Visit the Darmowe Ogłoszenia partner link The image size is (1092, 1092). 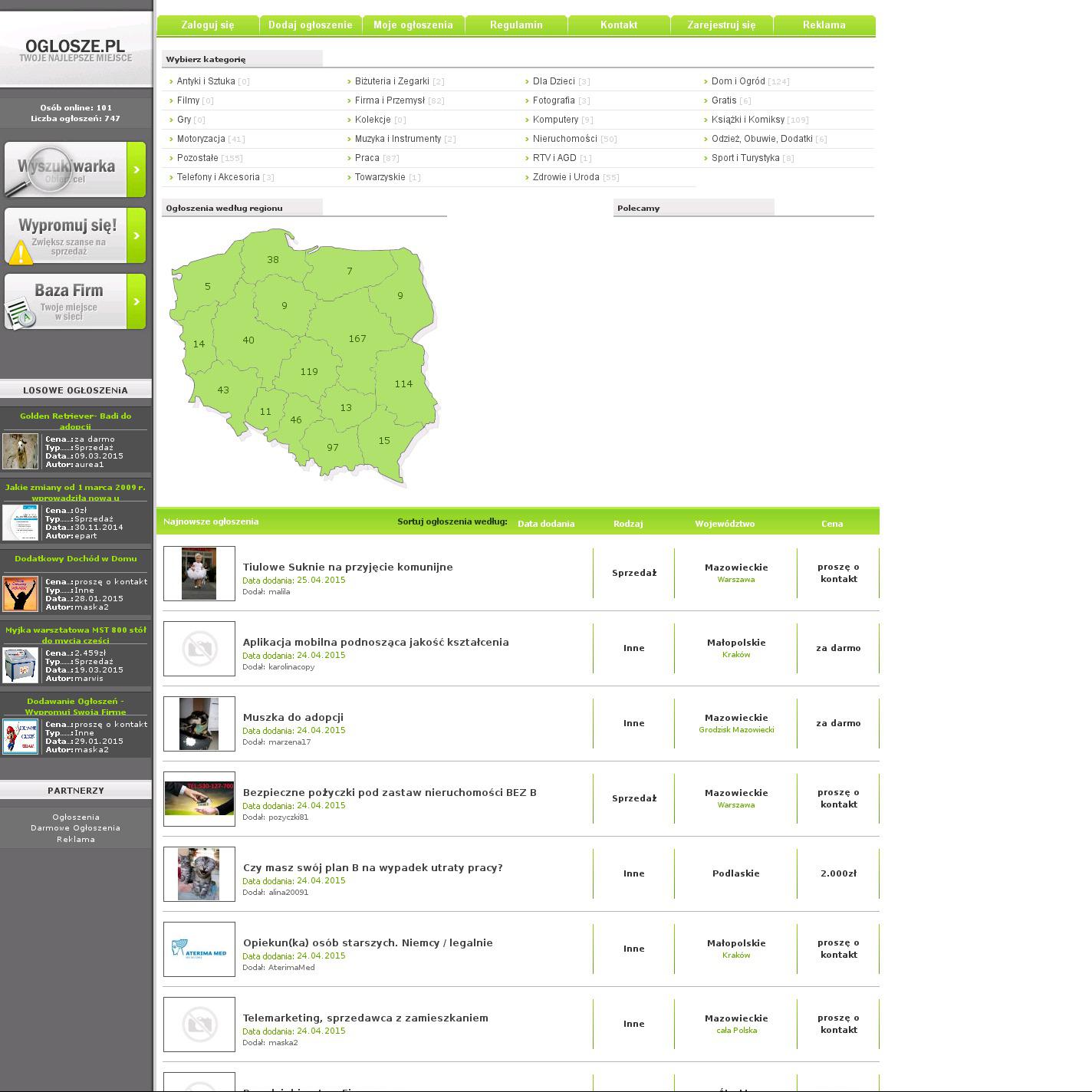tap(75, 828)
